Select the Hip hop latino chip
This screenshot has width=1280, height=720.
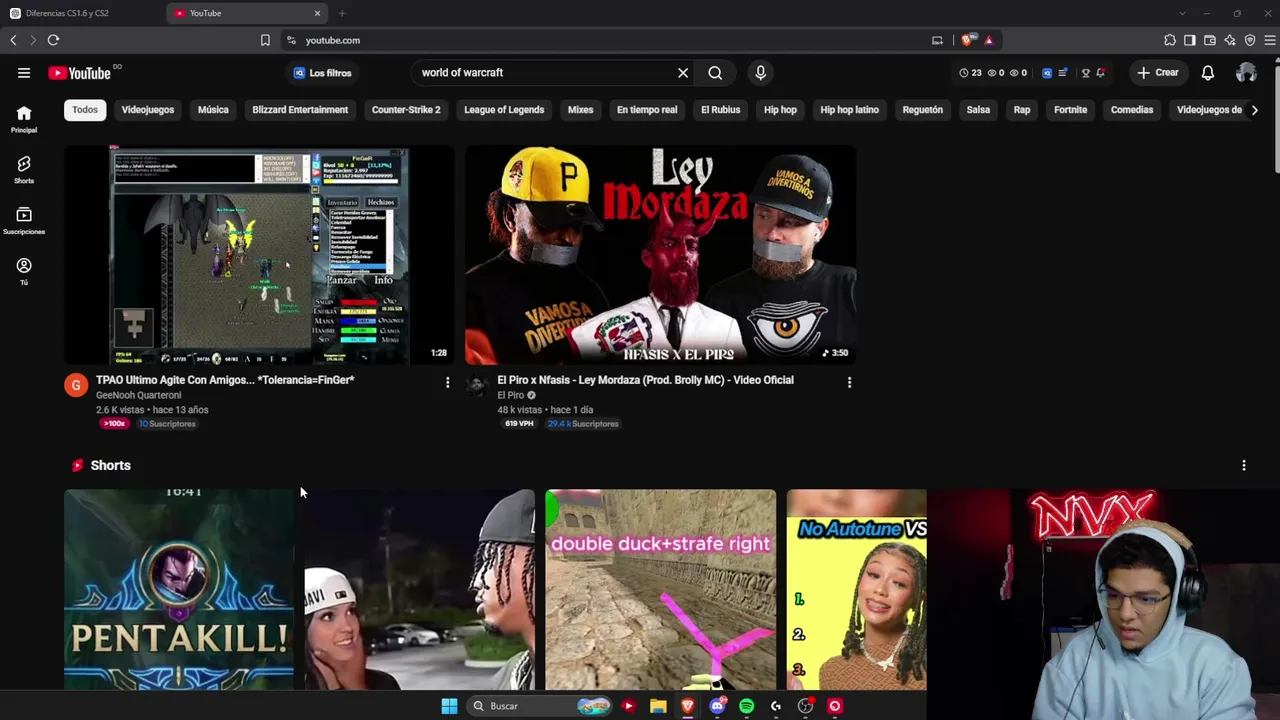point(850,110)
